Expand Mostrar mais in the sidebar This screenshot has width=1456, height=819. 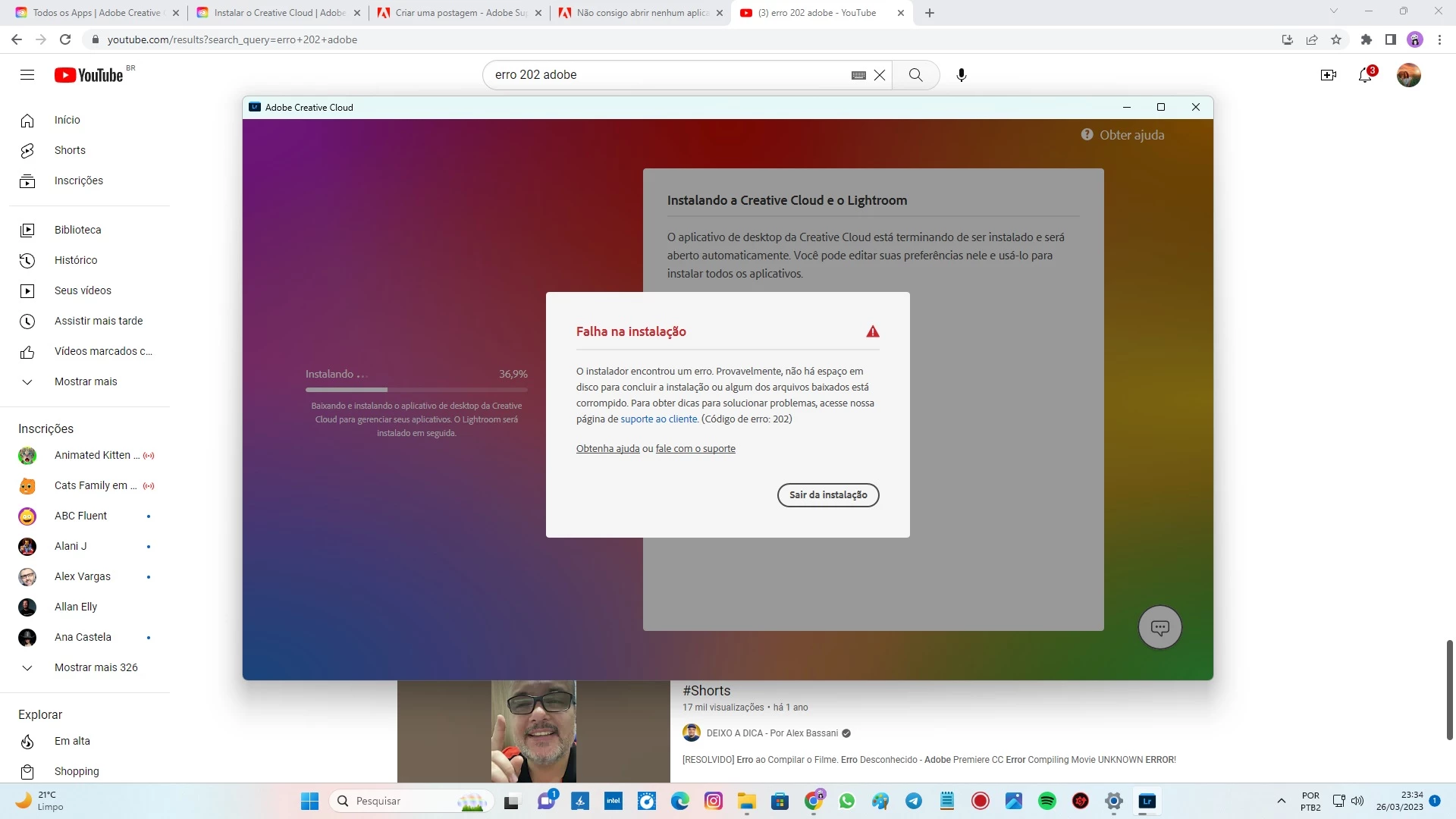click(85, 381)
